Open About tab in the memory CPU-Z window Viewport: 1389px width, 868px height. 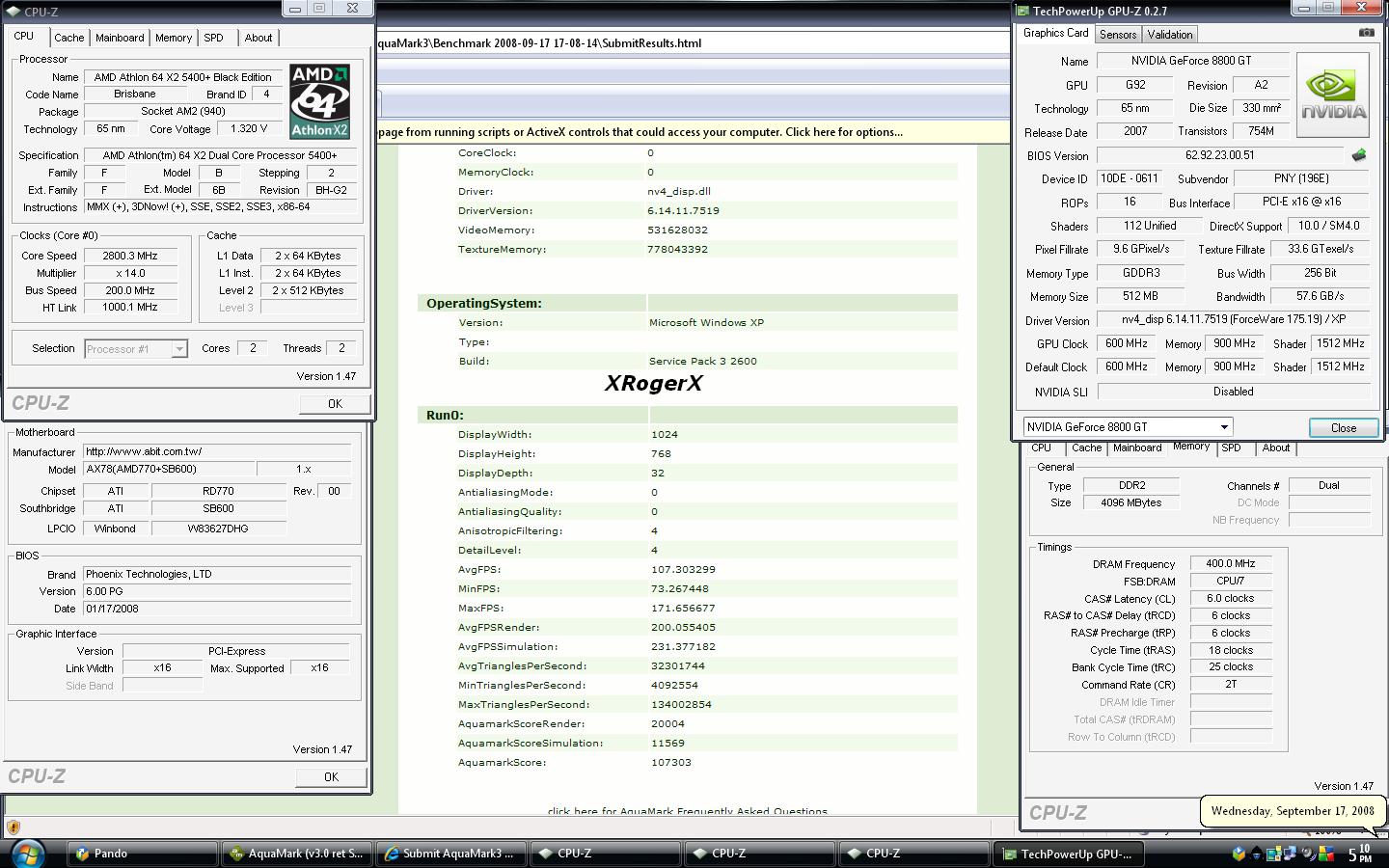(1275, 448)
